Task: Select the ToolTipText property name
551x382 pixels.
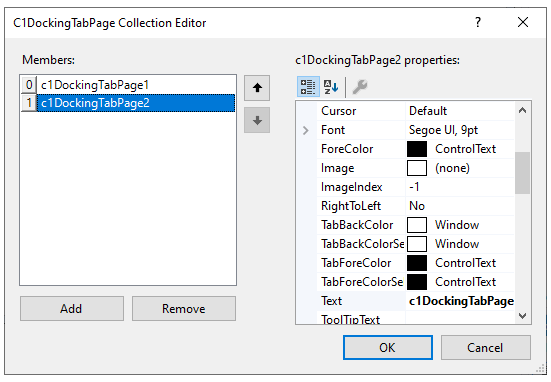Action: (350, 319)
